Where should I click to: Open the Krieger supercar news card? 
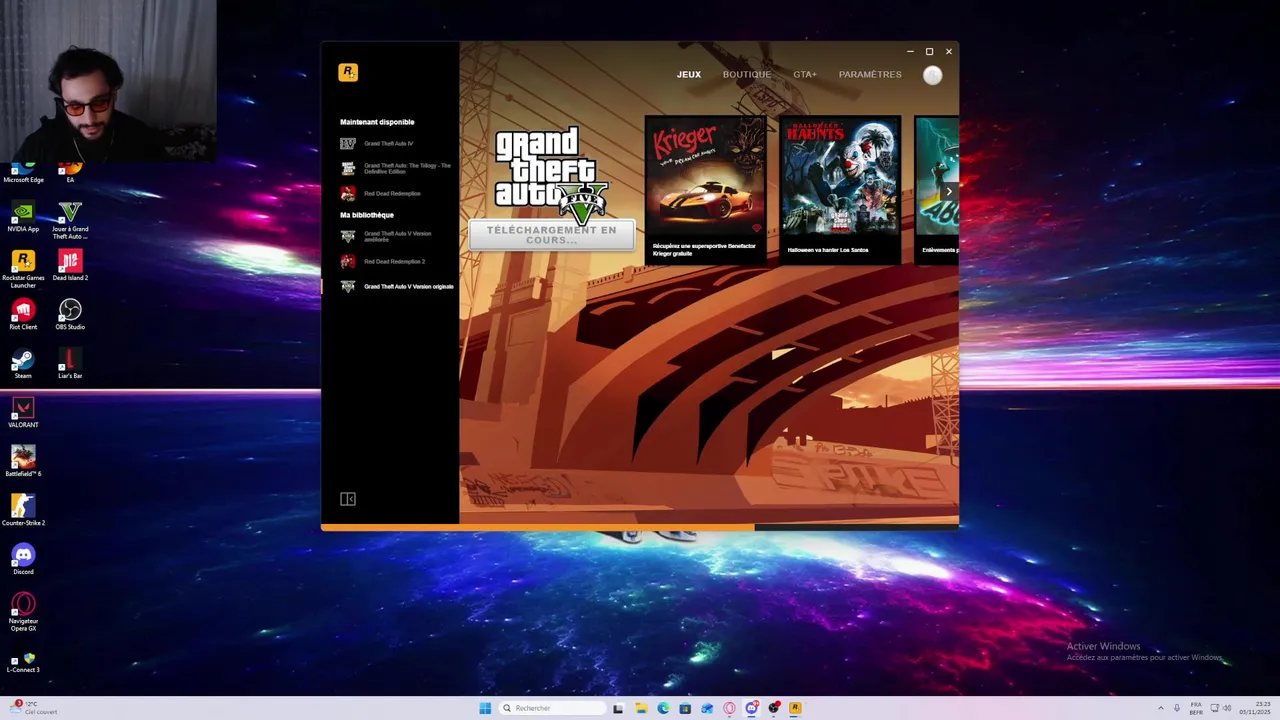705,190
